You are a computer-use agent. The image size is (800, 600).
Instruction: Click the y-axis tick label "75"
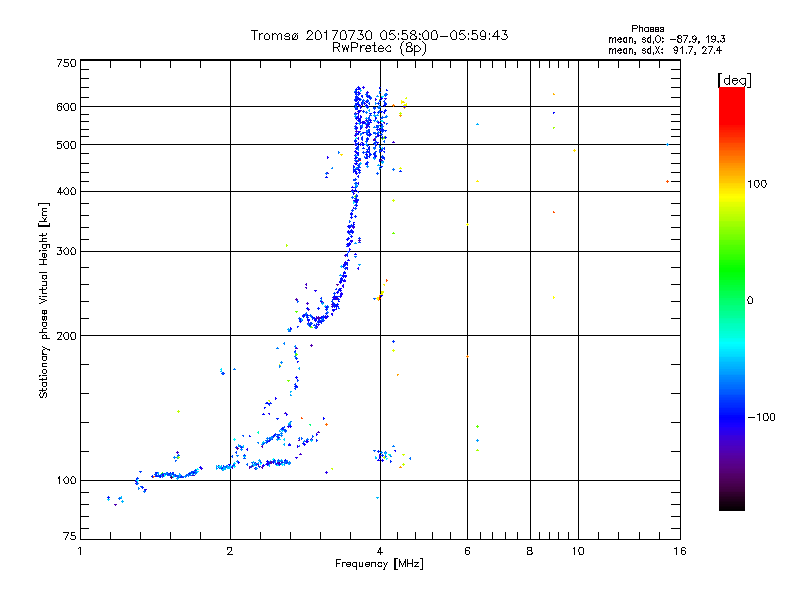[x=70, y=536]
